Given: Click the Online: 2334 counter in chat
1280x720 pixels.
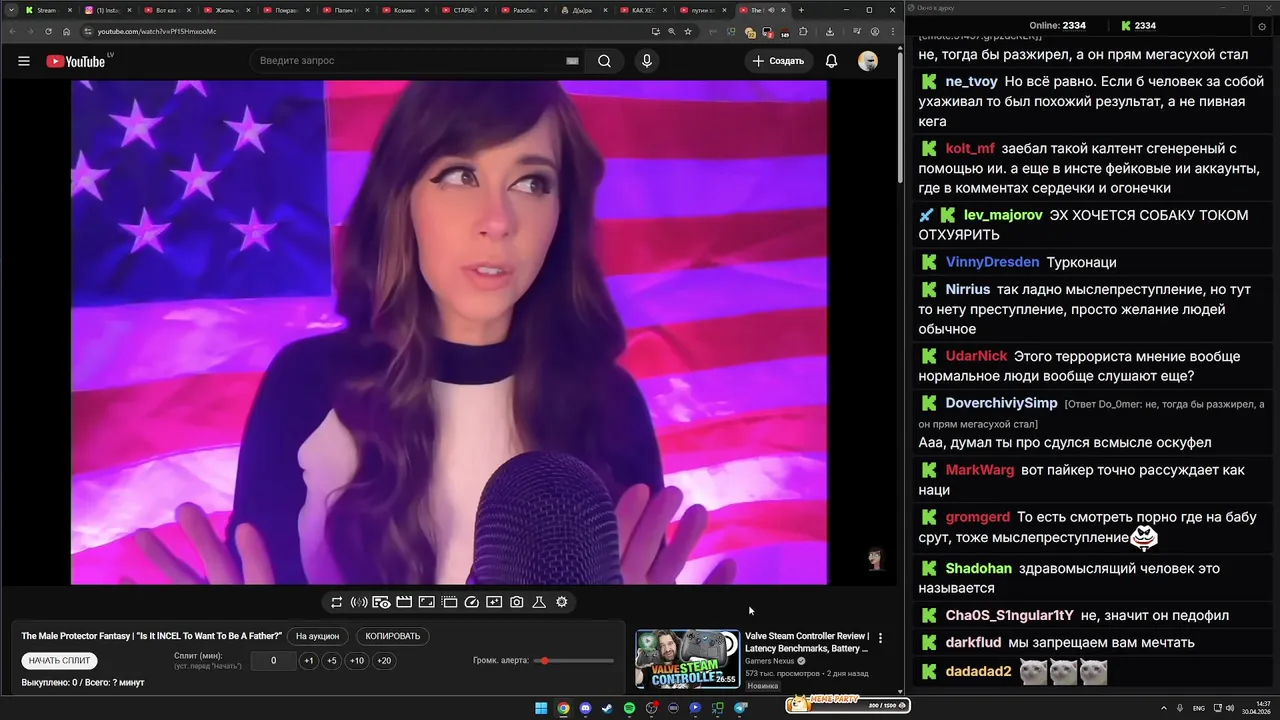Looking at the screenshot, I should point(1059,26).
